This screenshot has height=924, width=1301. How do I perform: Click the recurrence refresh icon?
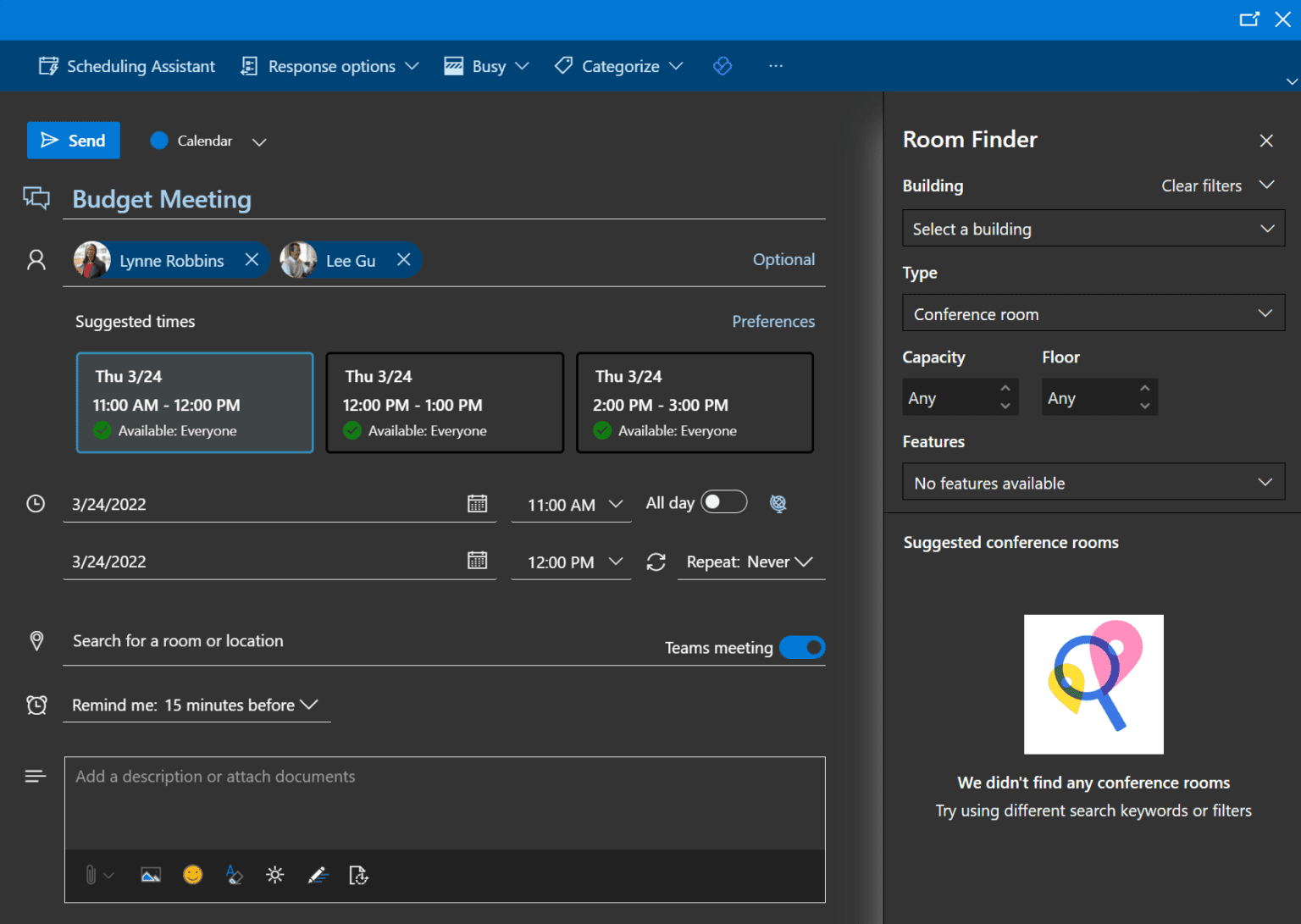pyautogui.click(x=656, y=561)
